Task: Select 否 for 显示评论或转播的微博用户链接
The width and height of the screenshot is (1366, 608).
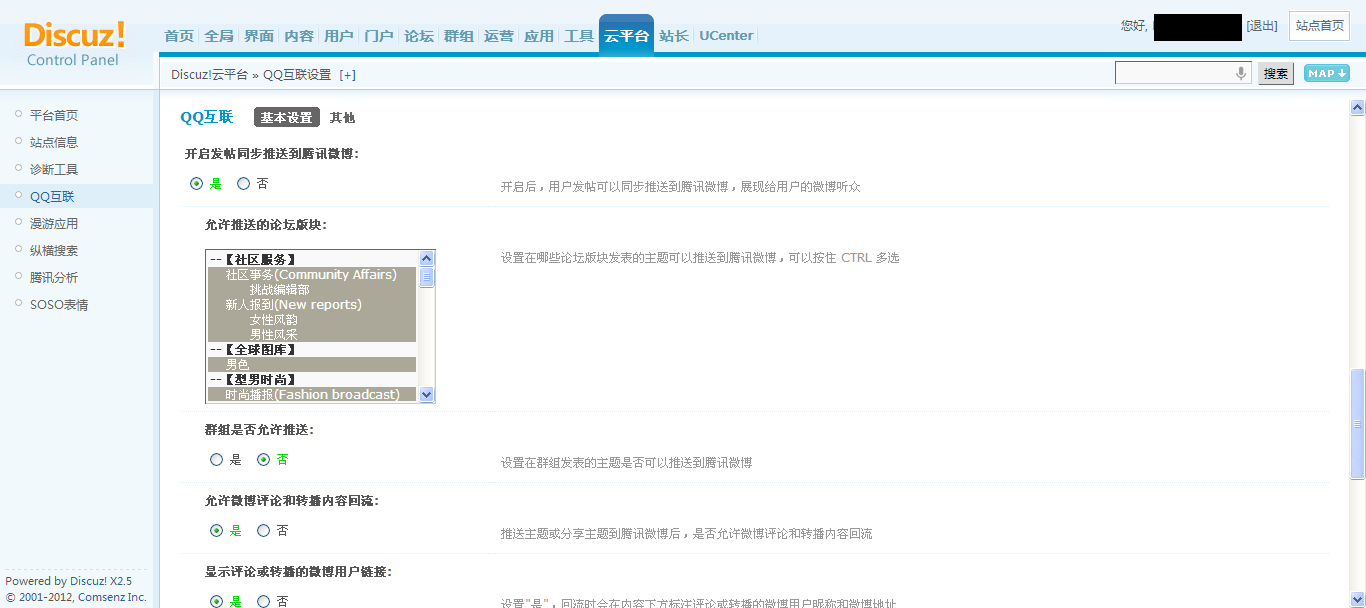Action: point(264,601)
